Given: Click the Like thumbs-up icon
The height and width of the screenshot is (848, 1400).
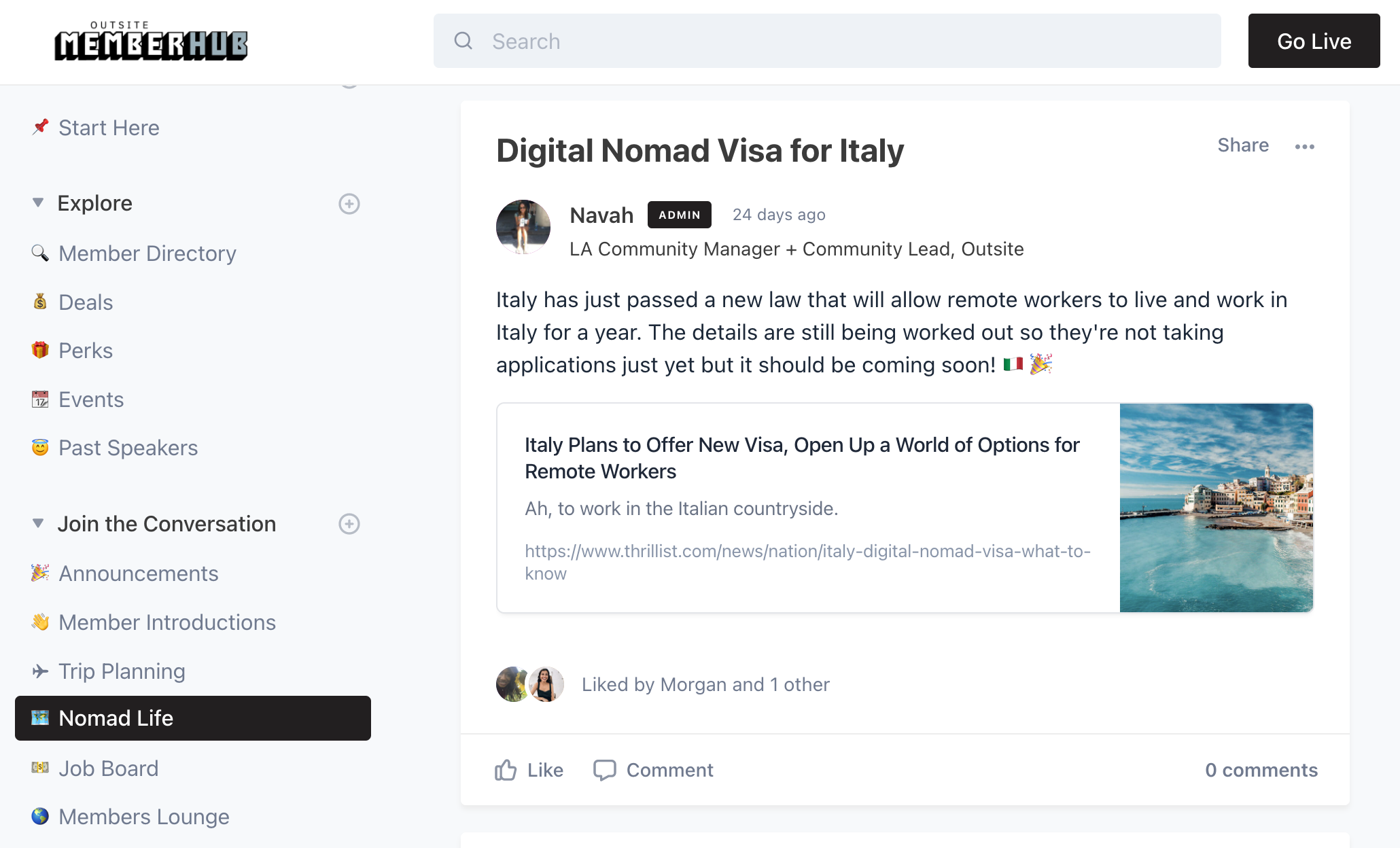Looking at the screenshot, I should click(x=505, y=769).
